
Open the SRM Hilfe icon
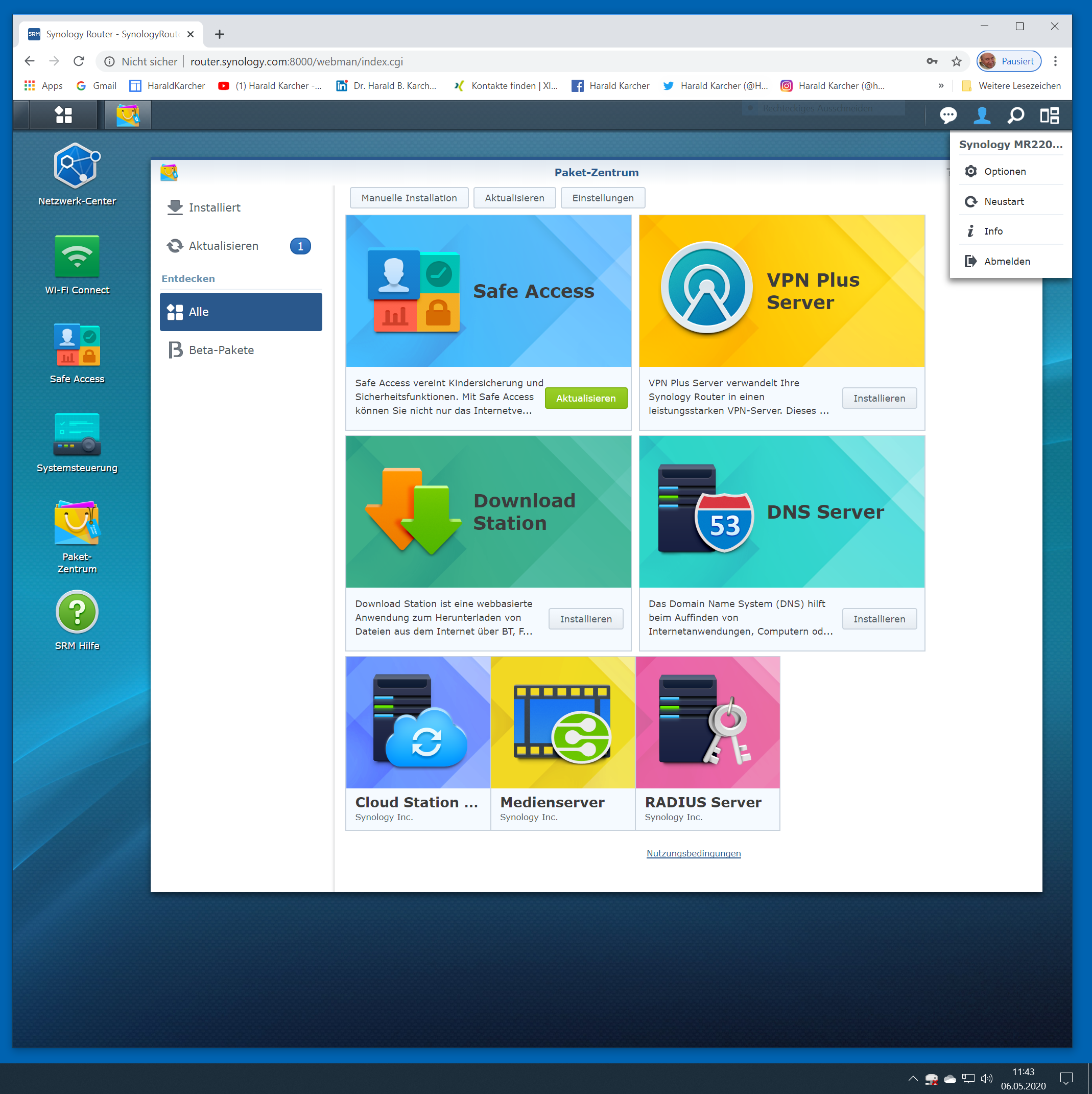pyautogui.click(x=77, y=612)
